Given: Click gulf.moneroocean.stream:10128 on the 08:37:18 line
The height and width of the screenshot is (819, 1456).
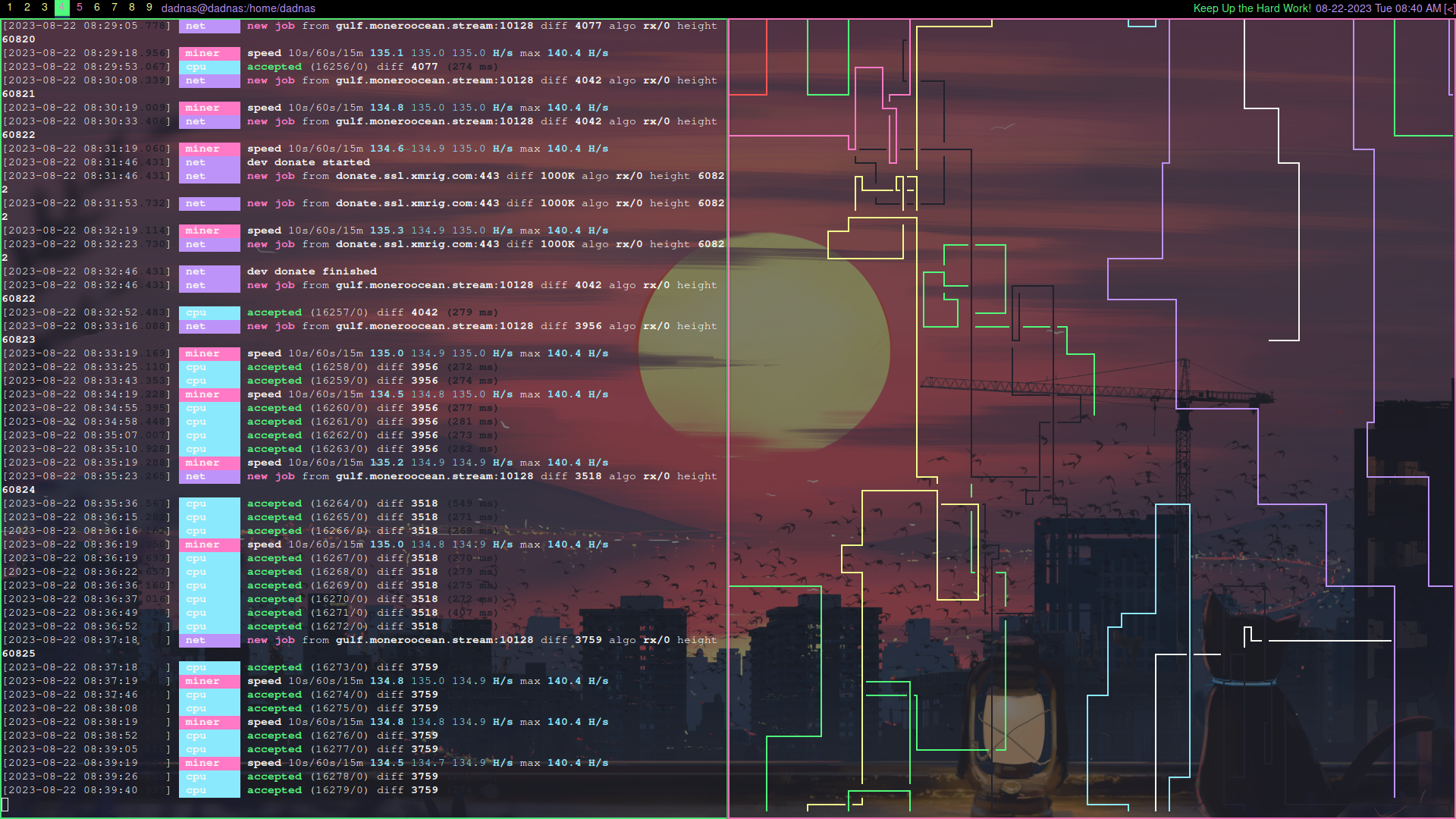Looking at the screenshot, I should pyautogui.click(x=435, y=640).
